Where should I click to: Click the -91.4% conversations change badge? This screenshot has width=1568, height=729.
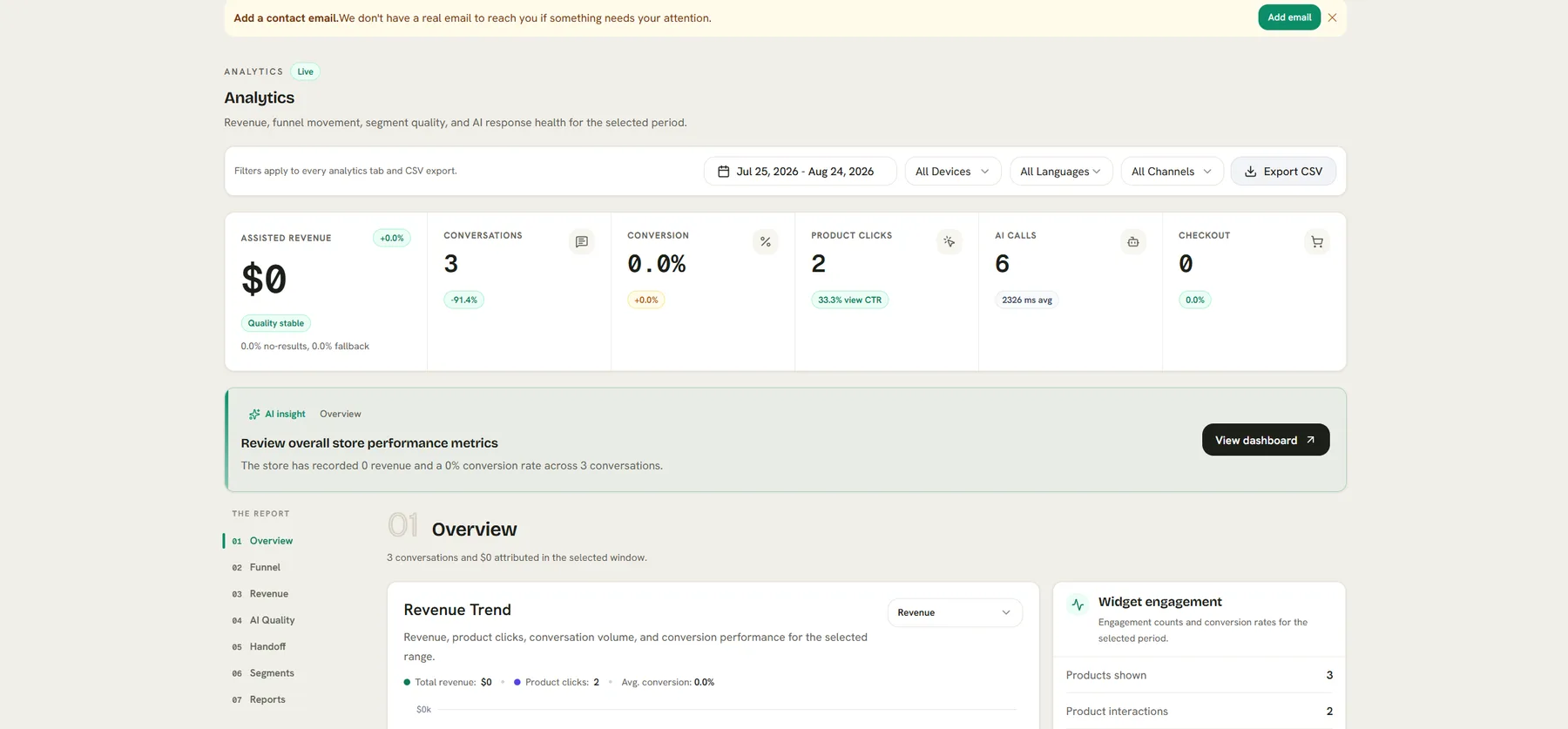click(464, 300)
